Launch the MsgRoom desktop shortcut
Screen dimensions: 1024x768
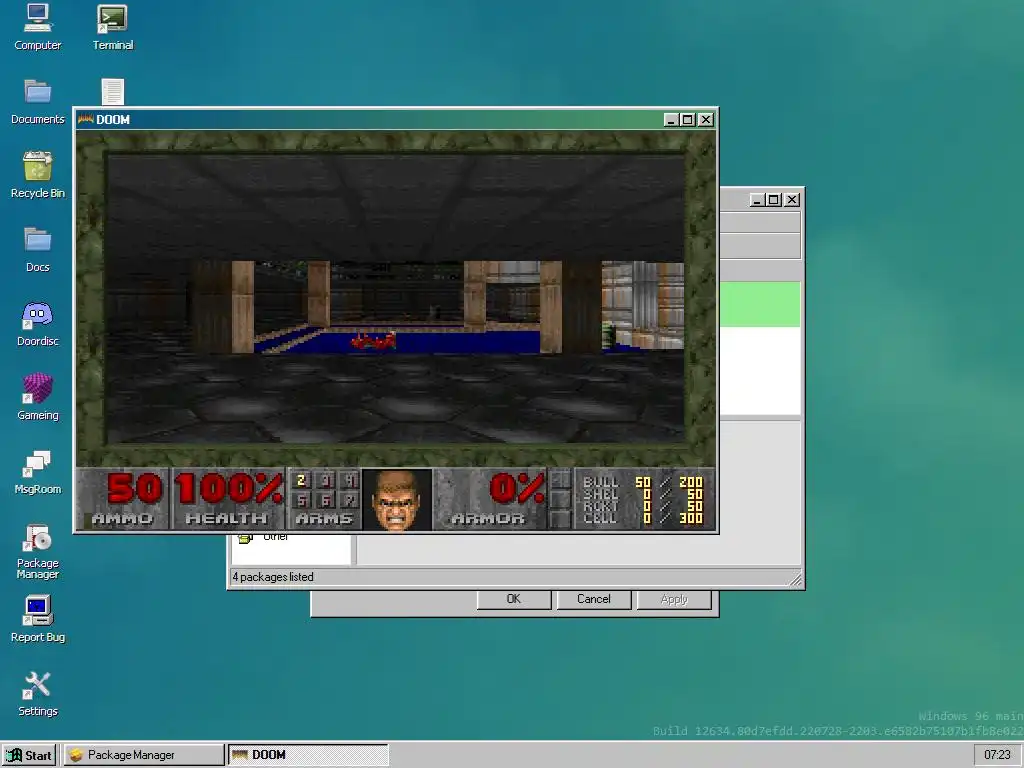click(37, 472)
